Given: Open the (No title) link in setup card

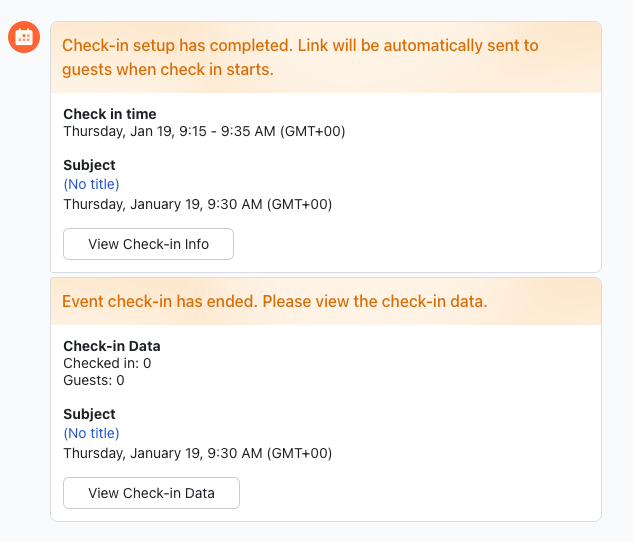Looking at the screenshot, I should tap(91, 184).
